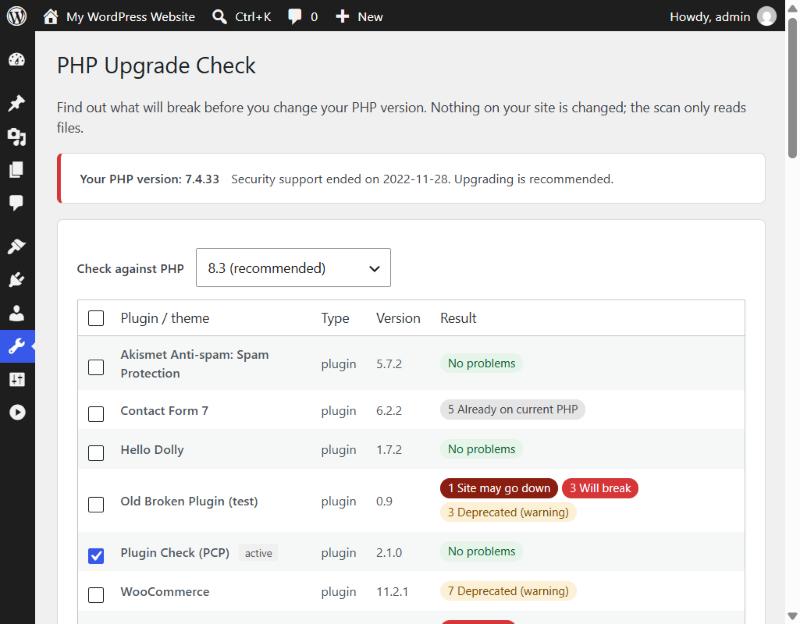Click the Plugin / theme column header
The width and height of the screenshot is (800, 624).
click(x=165, y=318)
